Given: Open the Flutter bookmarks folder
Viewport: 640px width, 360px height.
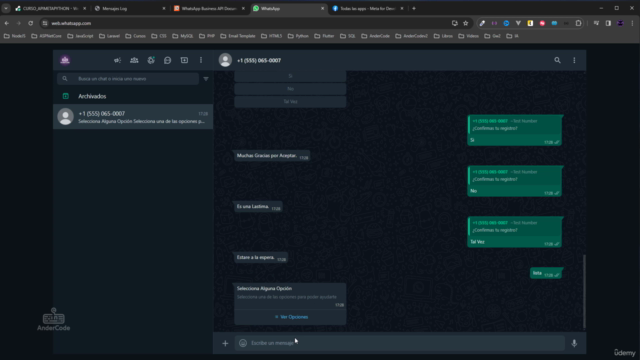Looking at the screenshot, I should [324, 36].
